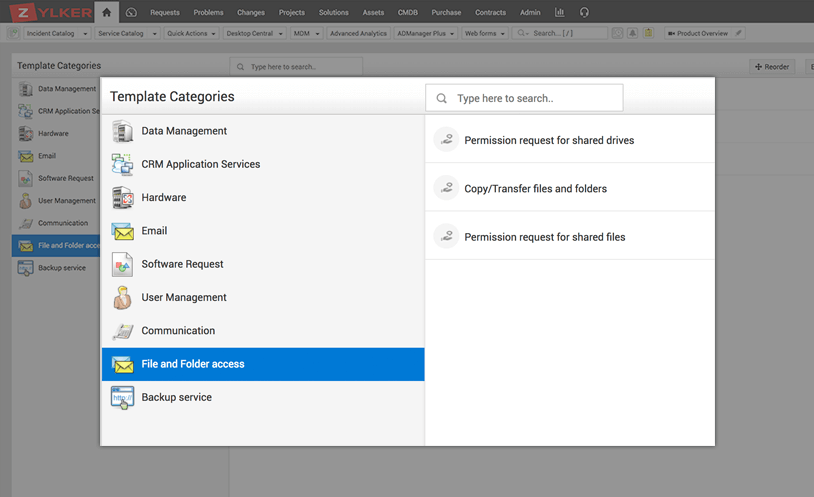Viewport: 814px width, 497px height.
Task: Open the Requests menu tab
Action: [164, 12]
